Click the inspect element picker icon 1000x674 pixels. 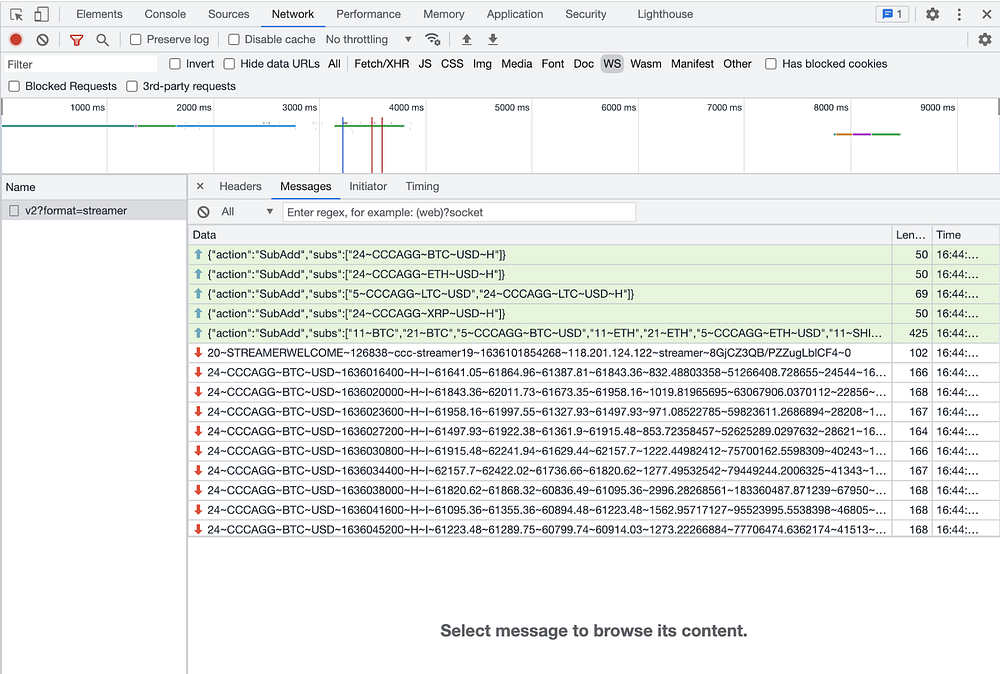coord(17,14)
